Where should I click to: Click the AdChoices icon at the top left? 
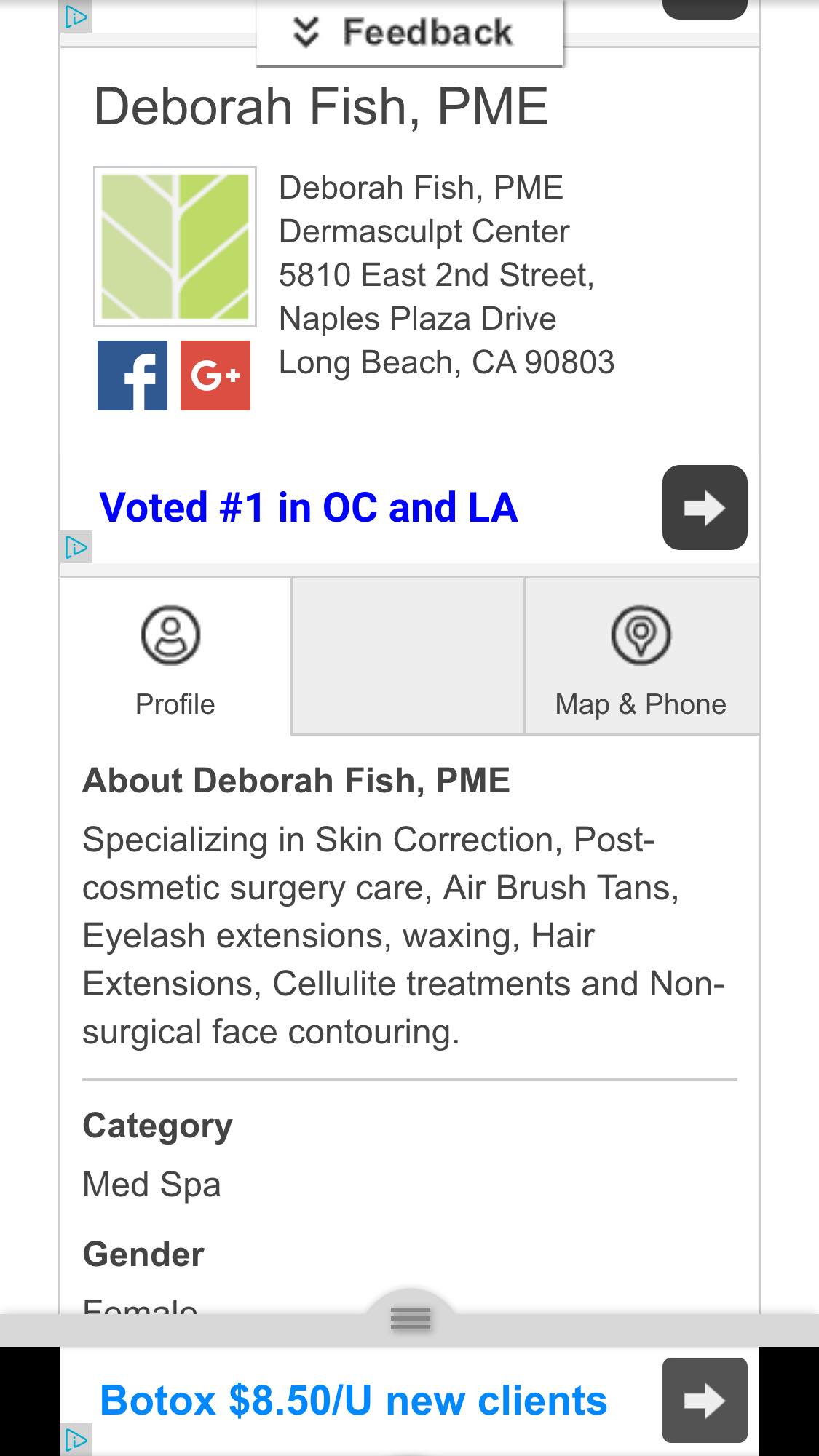coord(76,17)
